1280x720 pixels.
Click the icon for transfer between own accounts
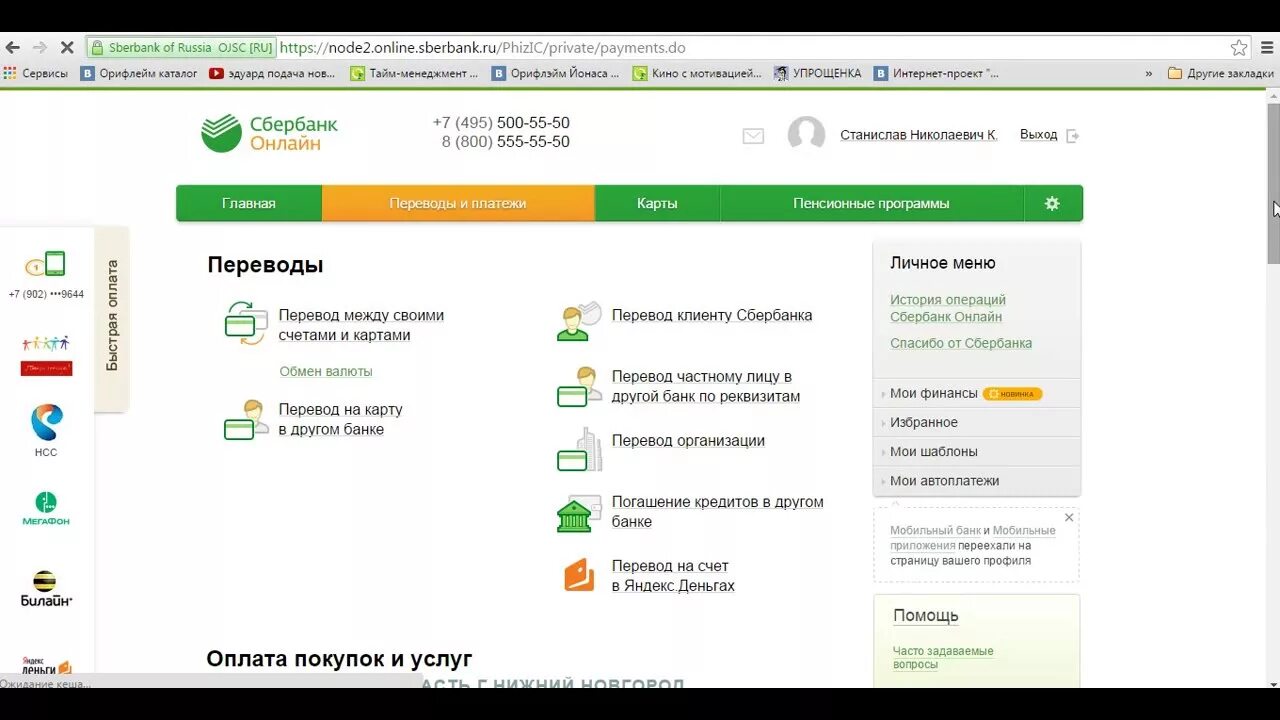246,323
